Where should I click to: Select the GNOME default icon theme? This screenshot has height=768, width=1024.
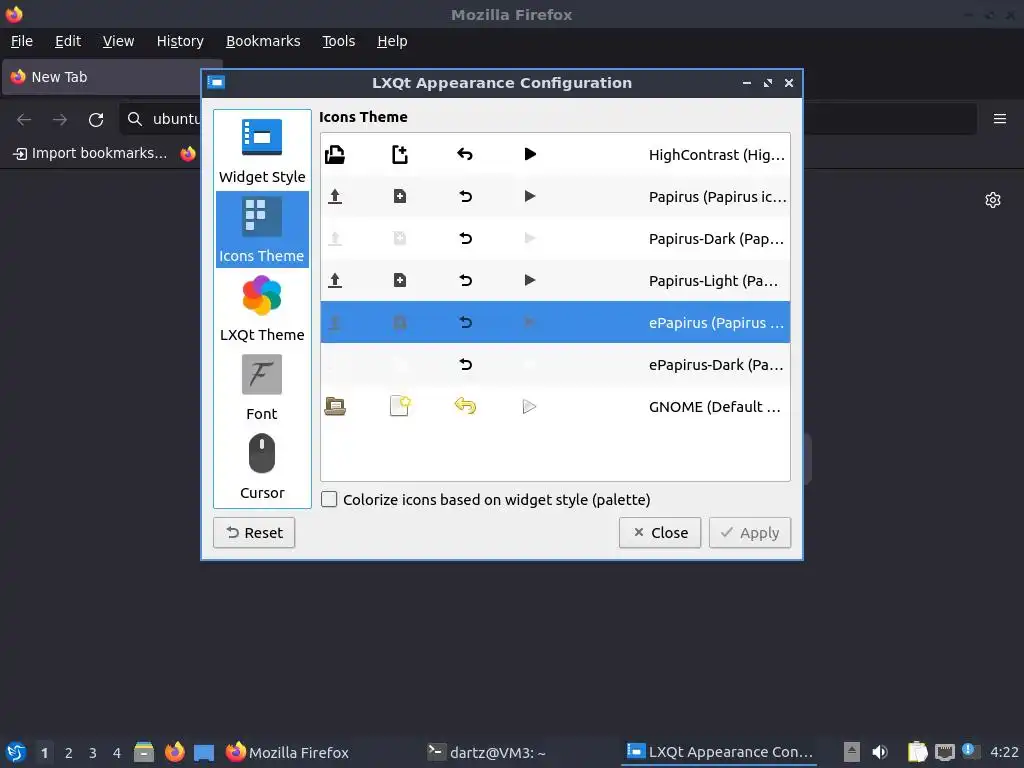point(555,407)
